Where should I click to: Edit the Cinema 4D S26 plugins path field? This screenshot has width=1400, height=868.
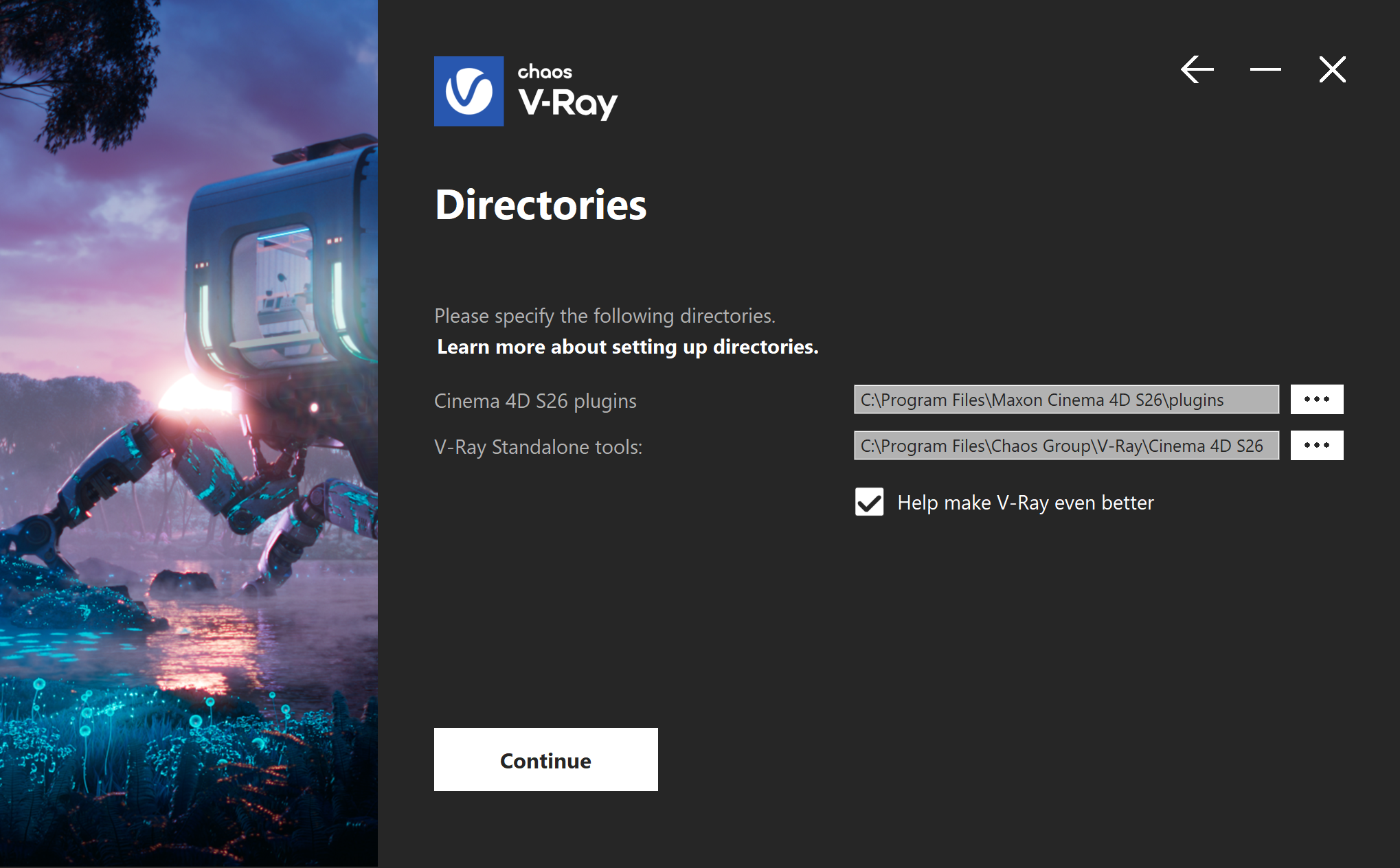click(1066, 400)
